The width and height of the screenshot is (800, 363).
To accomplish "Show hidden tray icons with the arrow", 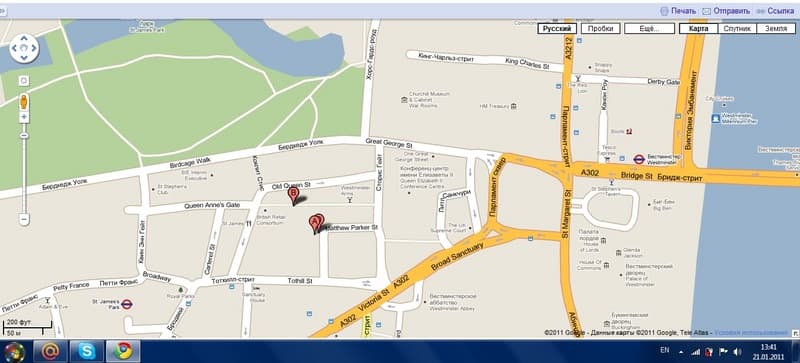I will pos(681,352).
